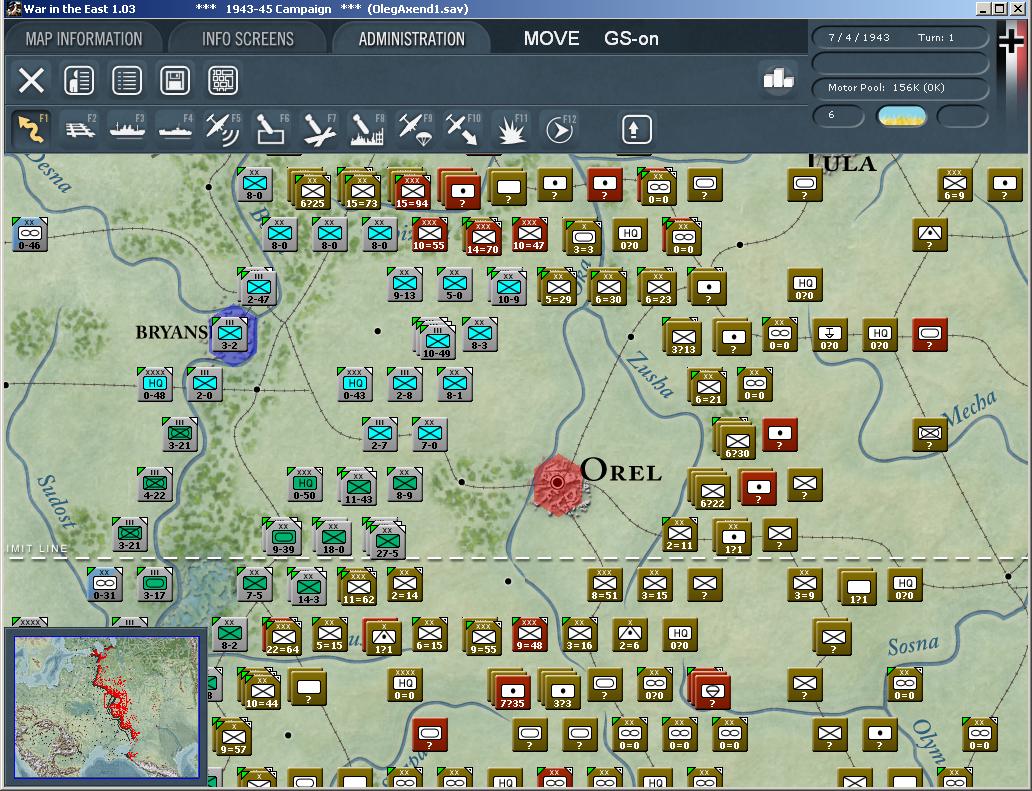
Task: Select Bomb unit mode (F6)
Action: pos(271,129)
